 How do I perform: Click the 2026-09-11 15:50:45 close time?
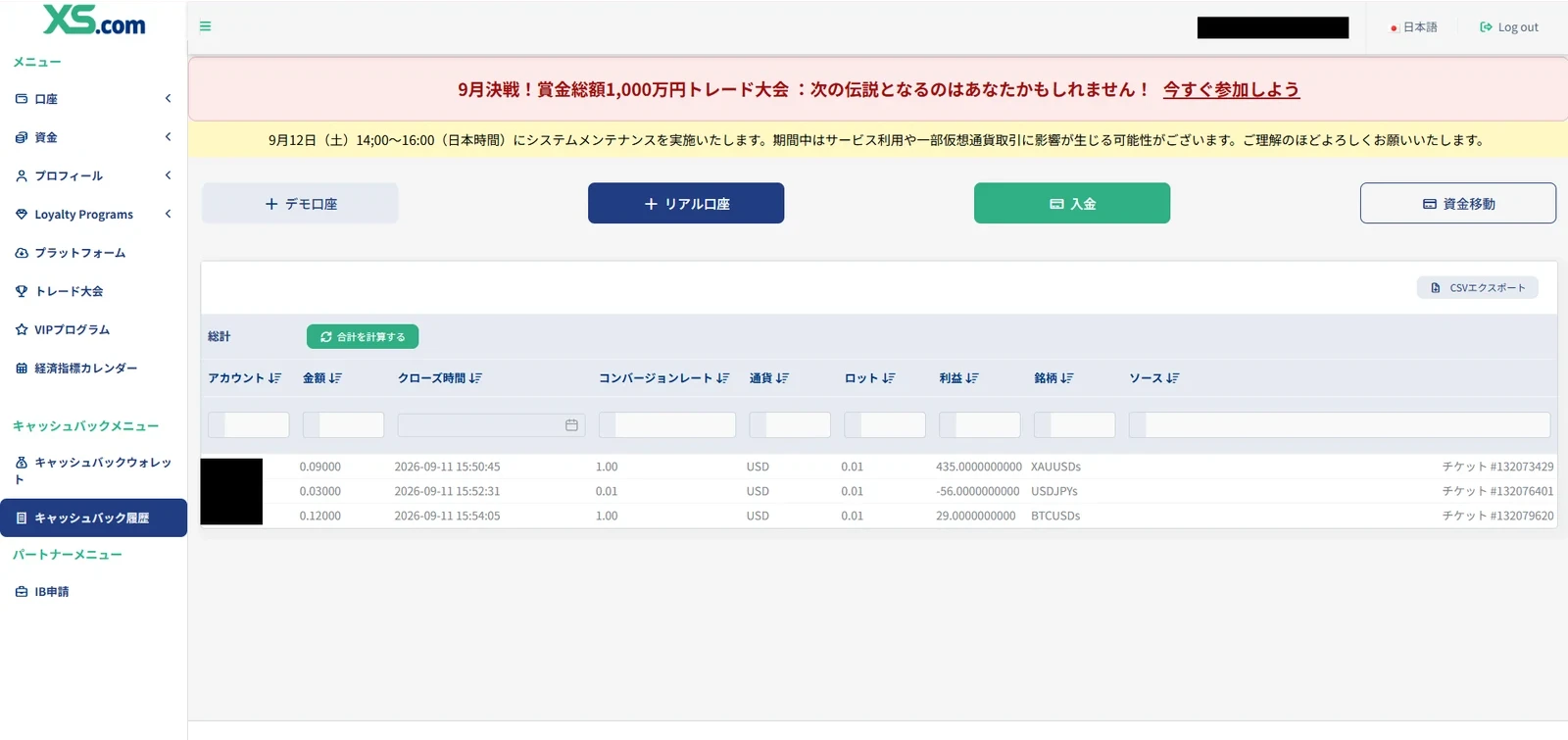(447, 467)
